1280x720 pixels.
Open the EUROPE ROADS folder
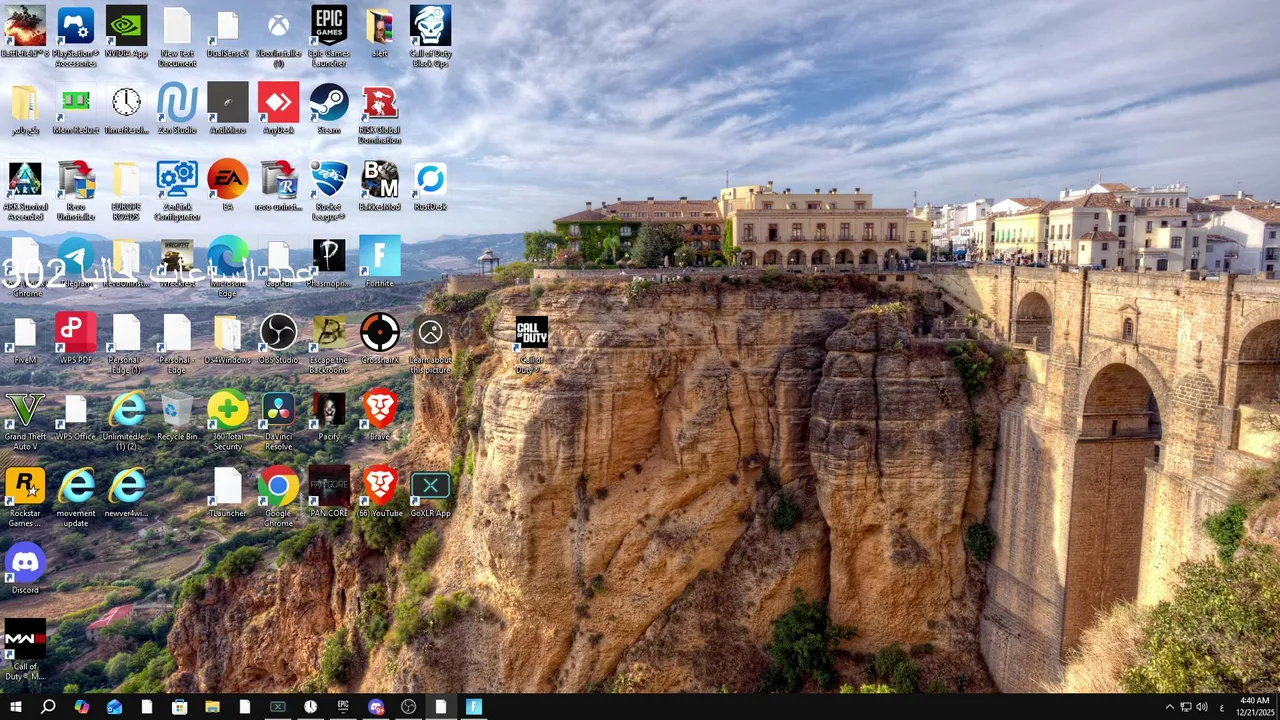[126, 190]
